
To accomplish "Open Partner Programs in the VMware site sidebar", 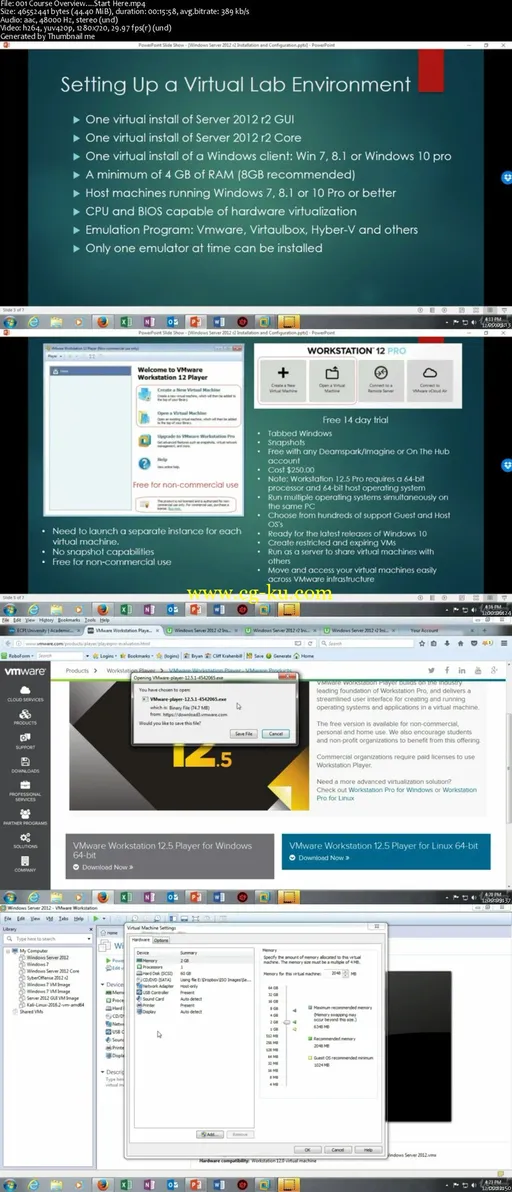I will tap(25, 817).
